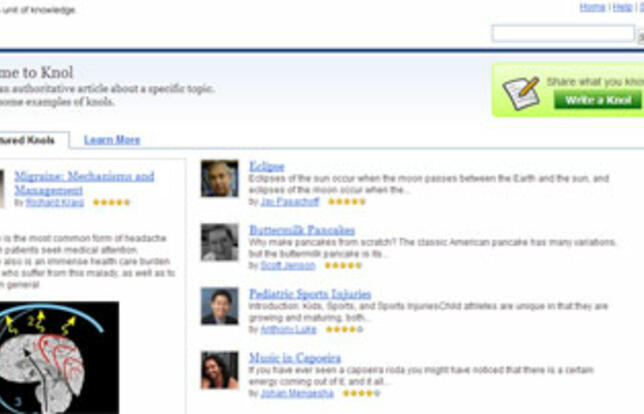The height and width of the screenshot is (414, 644).
Task: Open the Home link
Action: 592,7
